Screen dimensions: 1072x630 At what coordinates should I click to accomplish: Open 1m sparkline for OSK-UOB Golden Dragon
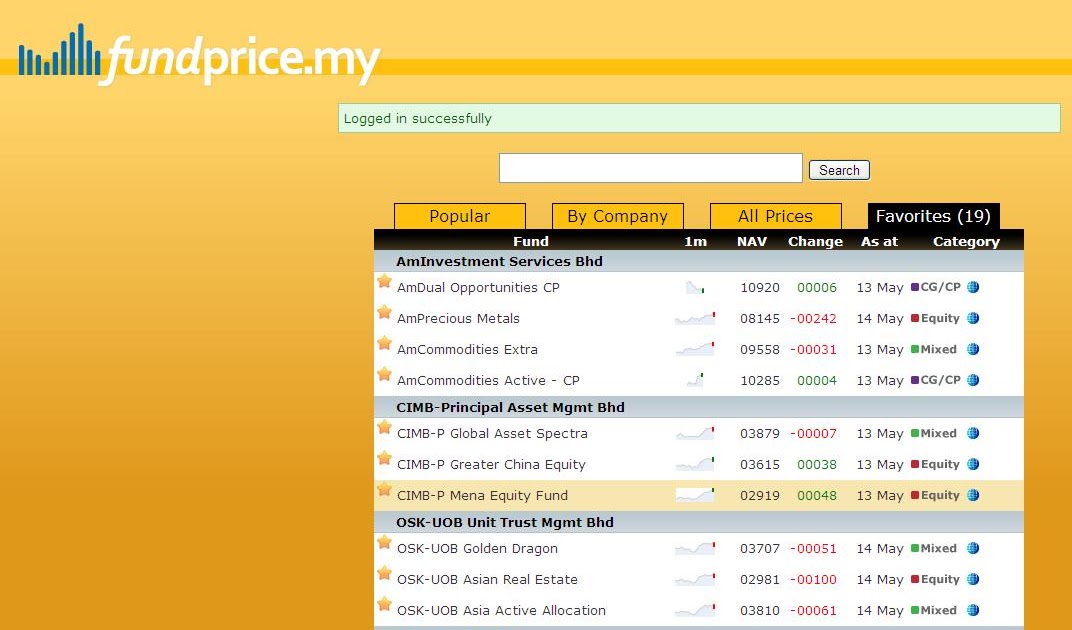[695, 548]
